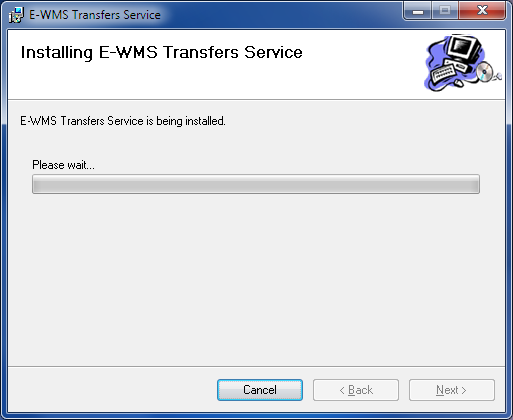Click the 'is being installed' status text
The height and width of the screenshot is (420, 513).
coord(185,121)
